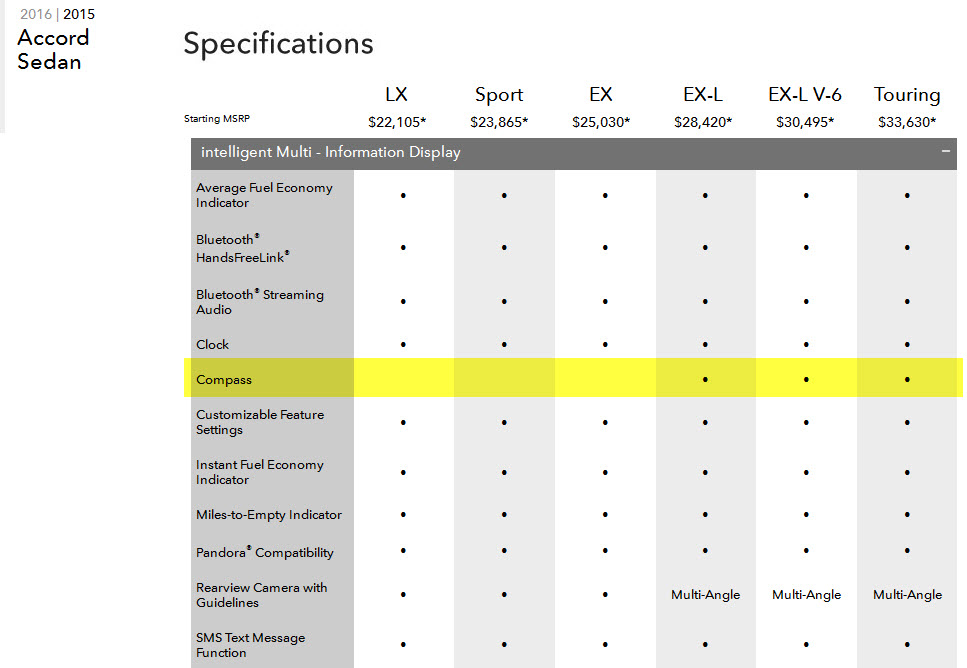The height and width of the screenshot is (668, 967).
Task: Collapse the intelligent Multi-Information Display section
Action: point(945,152)
